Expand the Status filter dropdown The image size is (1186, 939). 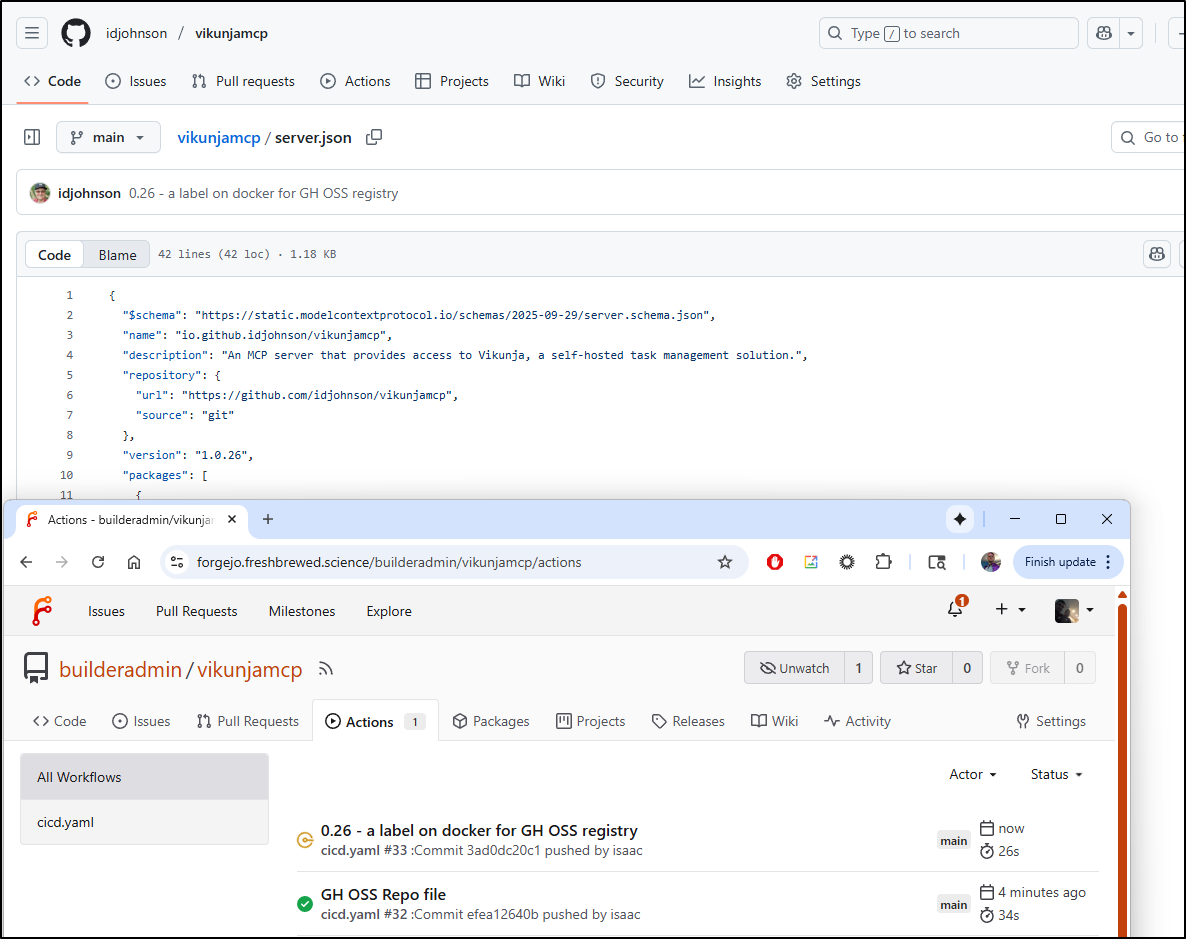coord(1056,774)
